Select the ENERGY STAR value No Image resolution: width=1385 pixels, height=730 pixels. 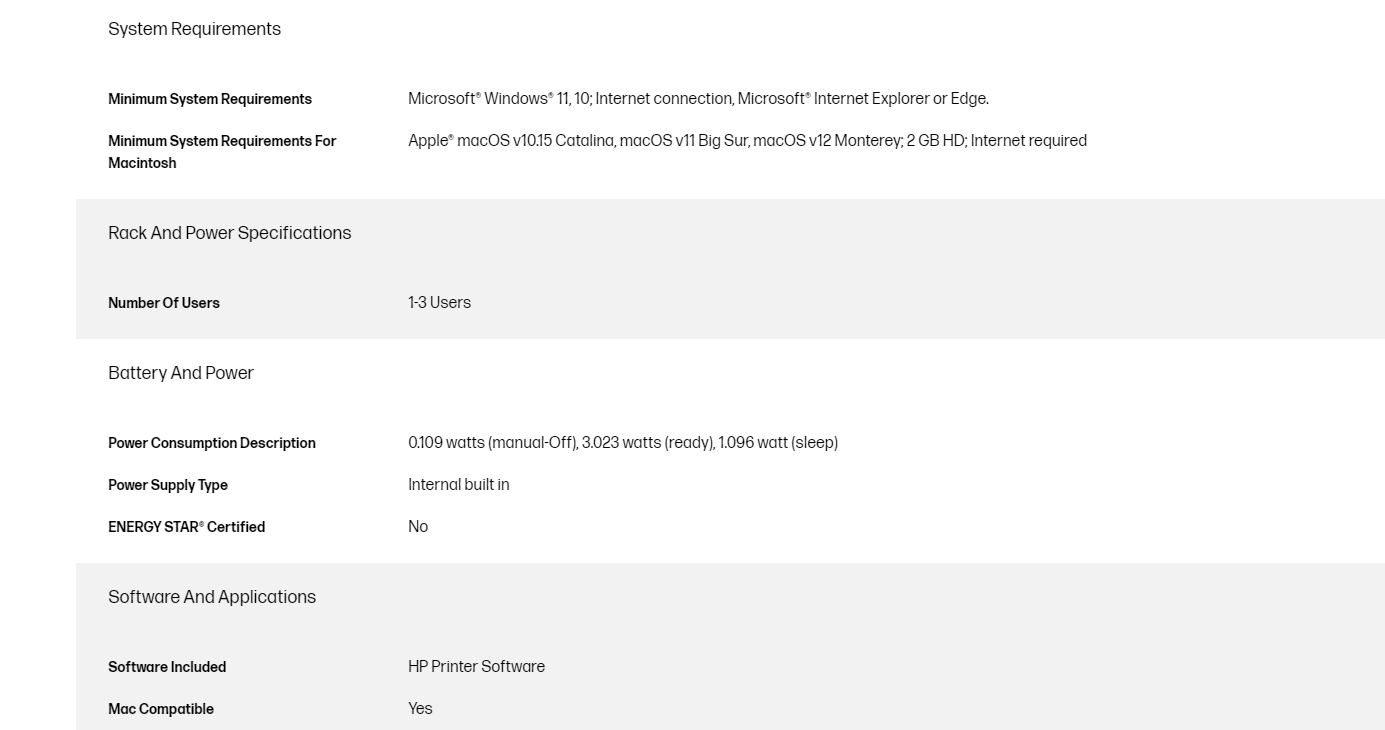(418, 527)
